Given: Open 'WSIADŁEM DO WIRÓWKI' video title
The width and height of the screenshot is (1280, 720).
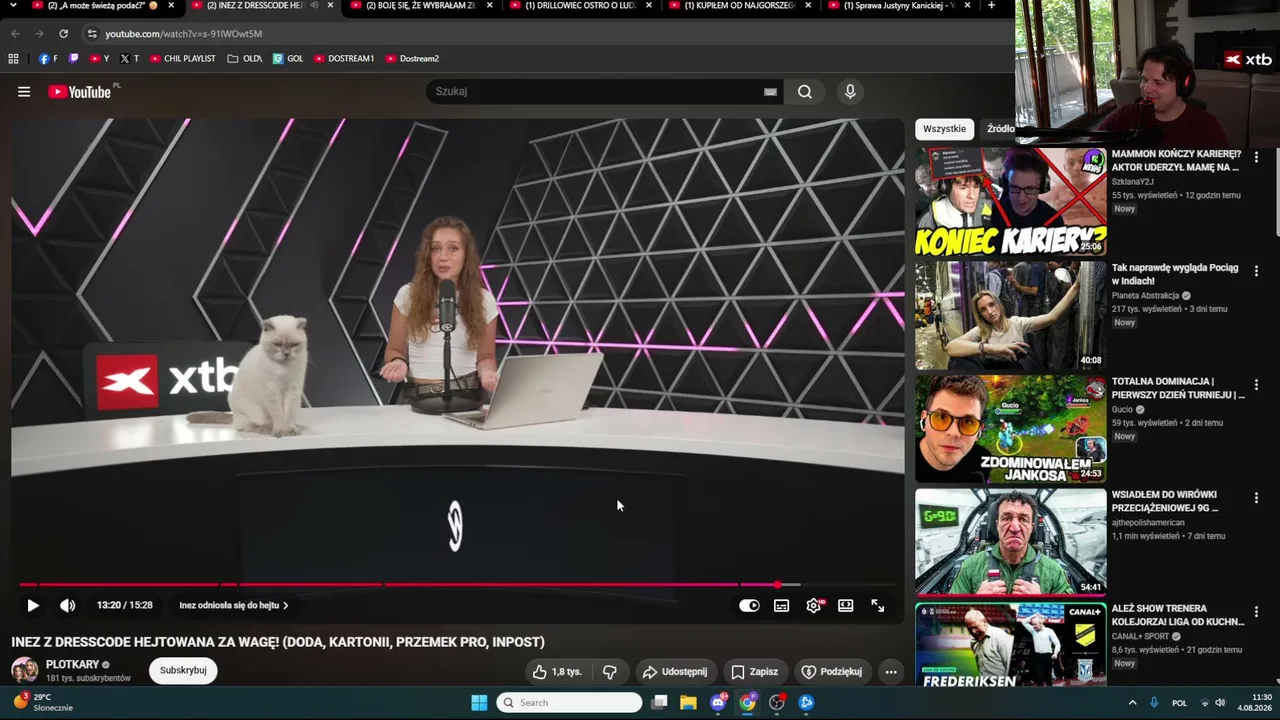Looking at the screenshot, I should (x=1165, y=501).
